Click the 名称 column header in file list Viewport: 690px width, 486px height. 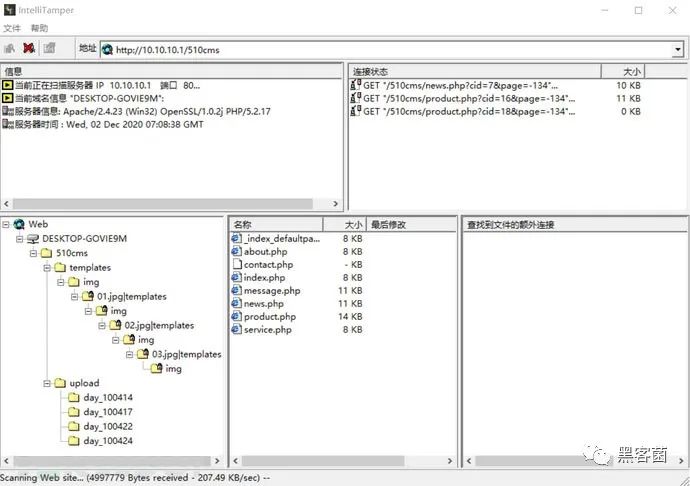276,225
